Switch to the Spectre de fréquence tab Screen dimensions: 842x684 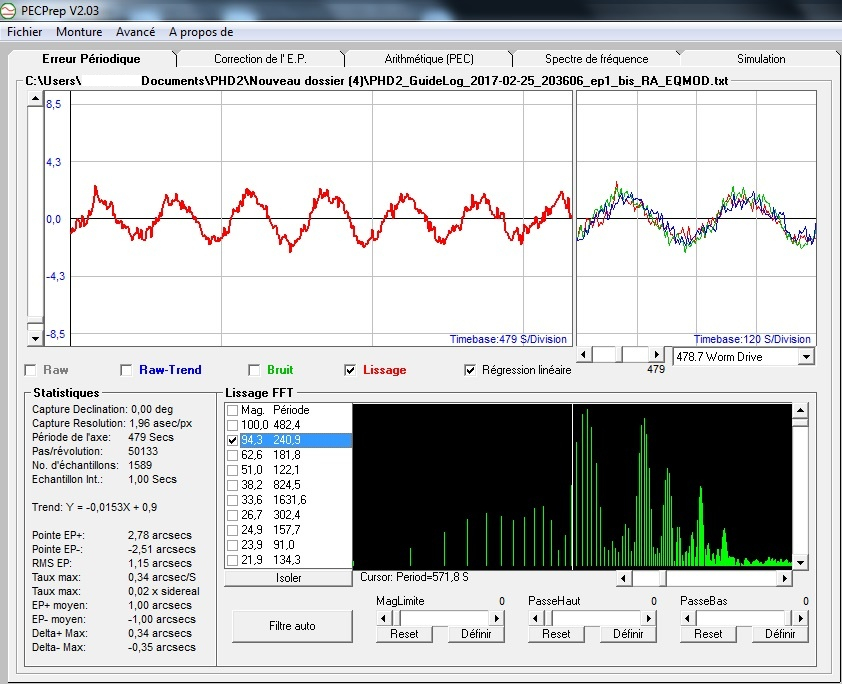(596, 59)
